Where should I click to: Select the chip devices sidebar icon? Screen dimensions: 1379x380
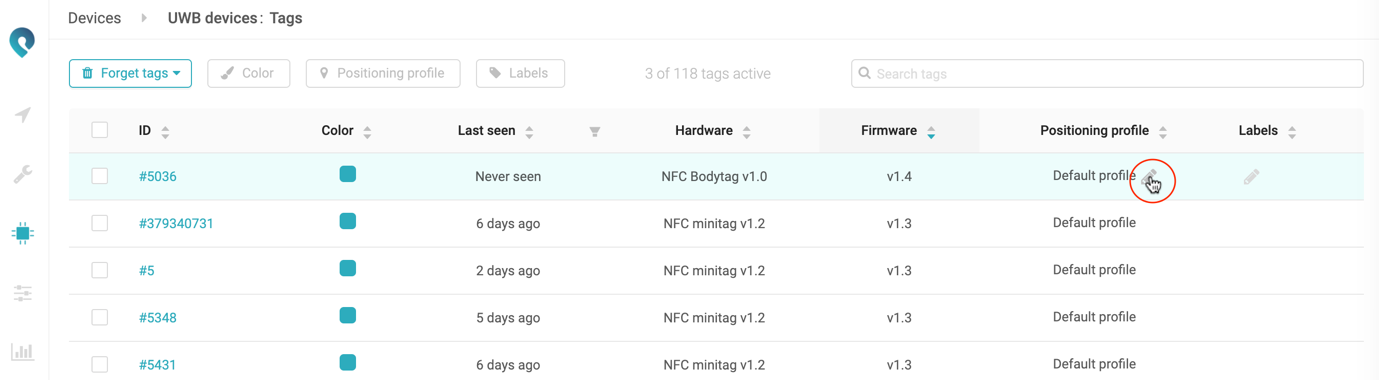point(22,233)
